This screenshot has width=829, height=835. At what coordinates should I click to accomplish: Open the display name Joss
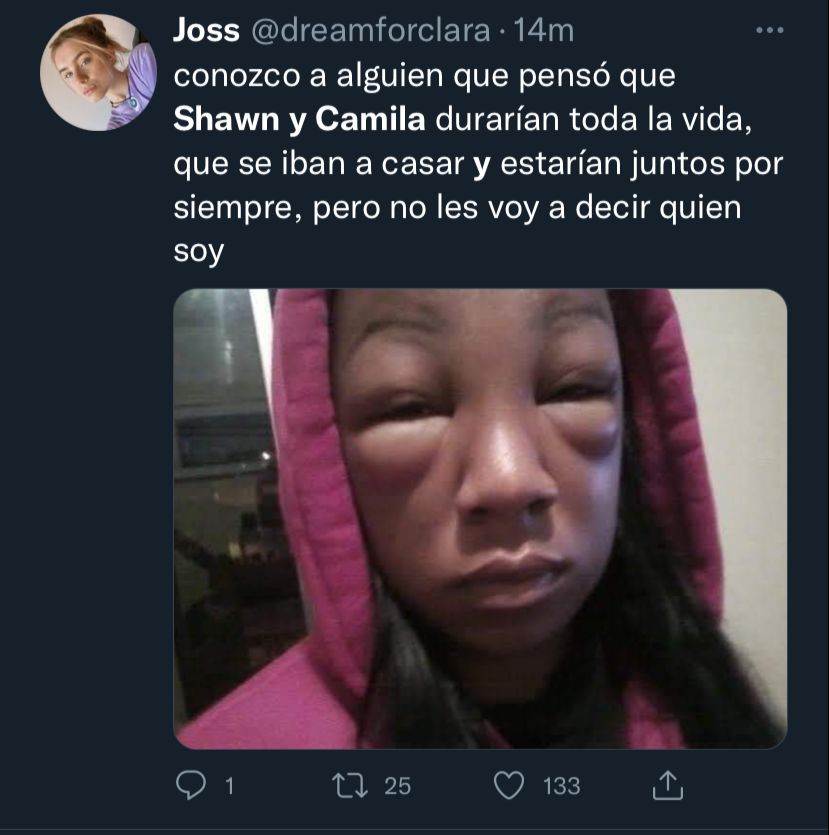(x=206, y=30)
